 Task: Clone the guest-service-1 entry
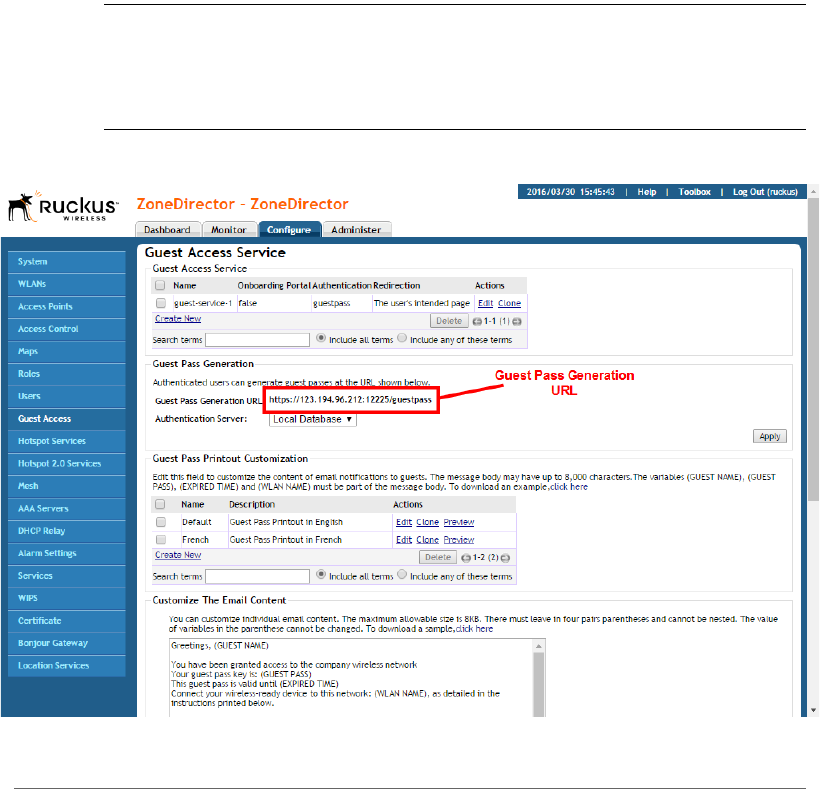click(x=509, y=303)
